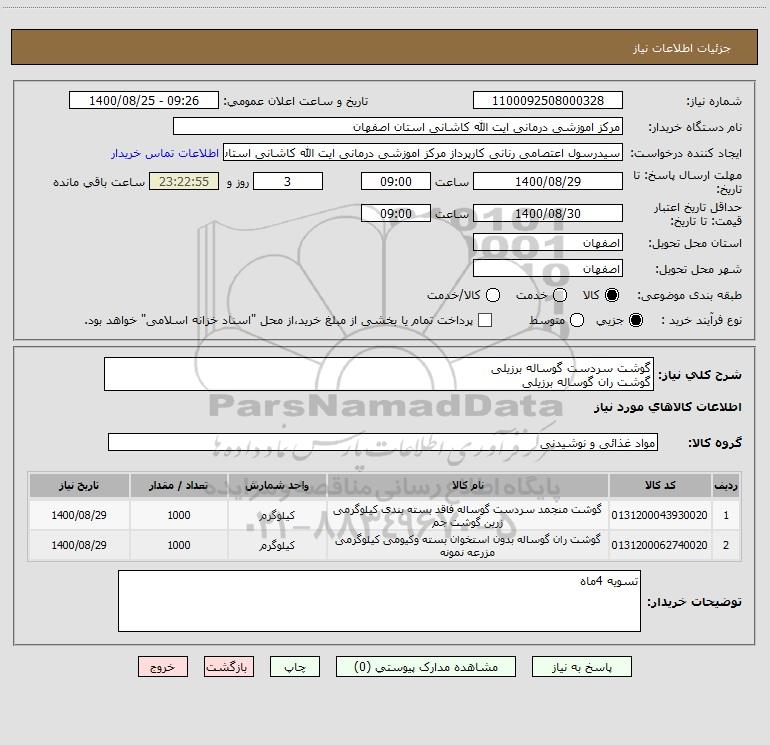Click row 2 date 1400/08/29 cell
770x745 pixels.
click(x=79, y=545)
